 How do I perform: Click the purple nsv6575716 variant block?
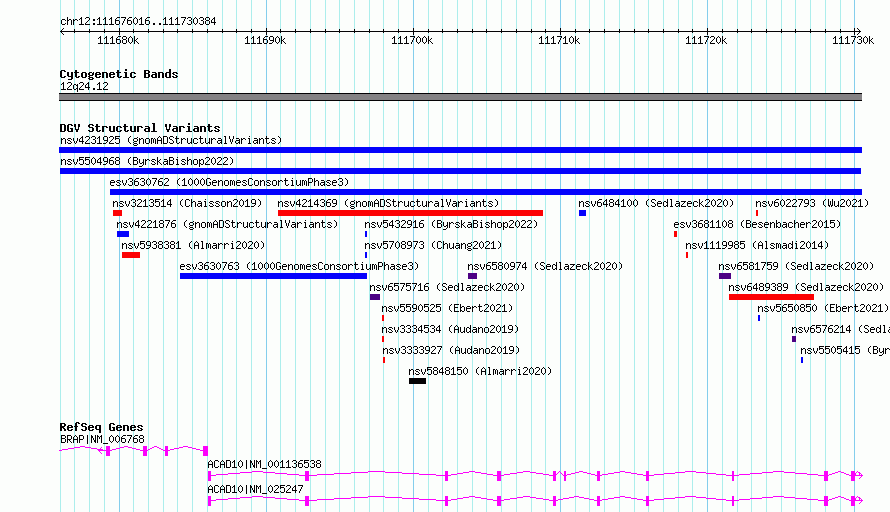375,297
